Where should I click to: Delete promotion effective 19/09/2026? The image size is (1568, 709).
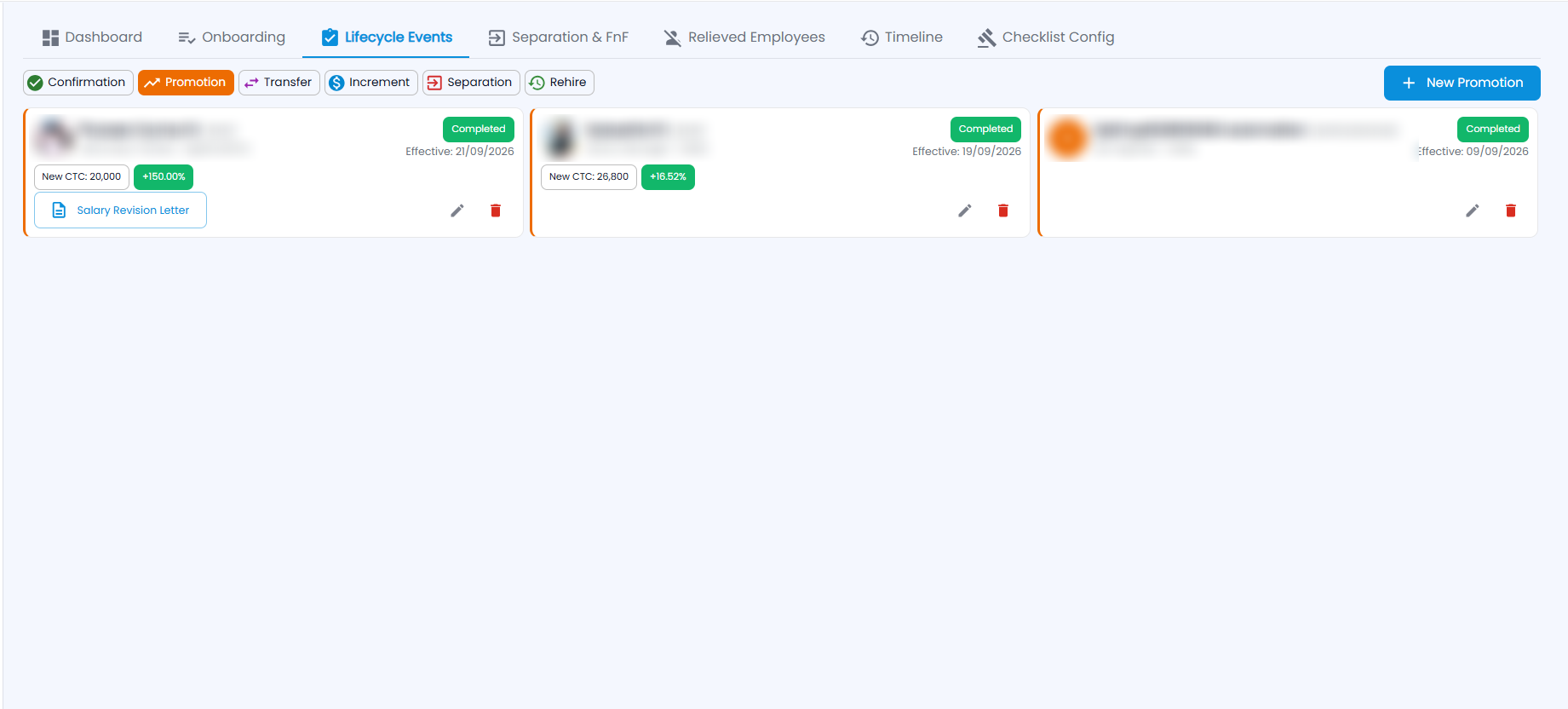click(x=1003, y=210)
